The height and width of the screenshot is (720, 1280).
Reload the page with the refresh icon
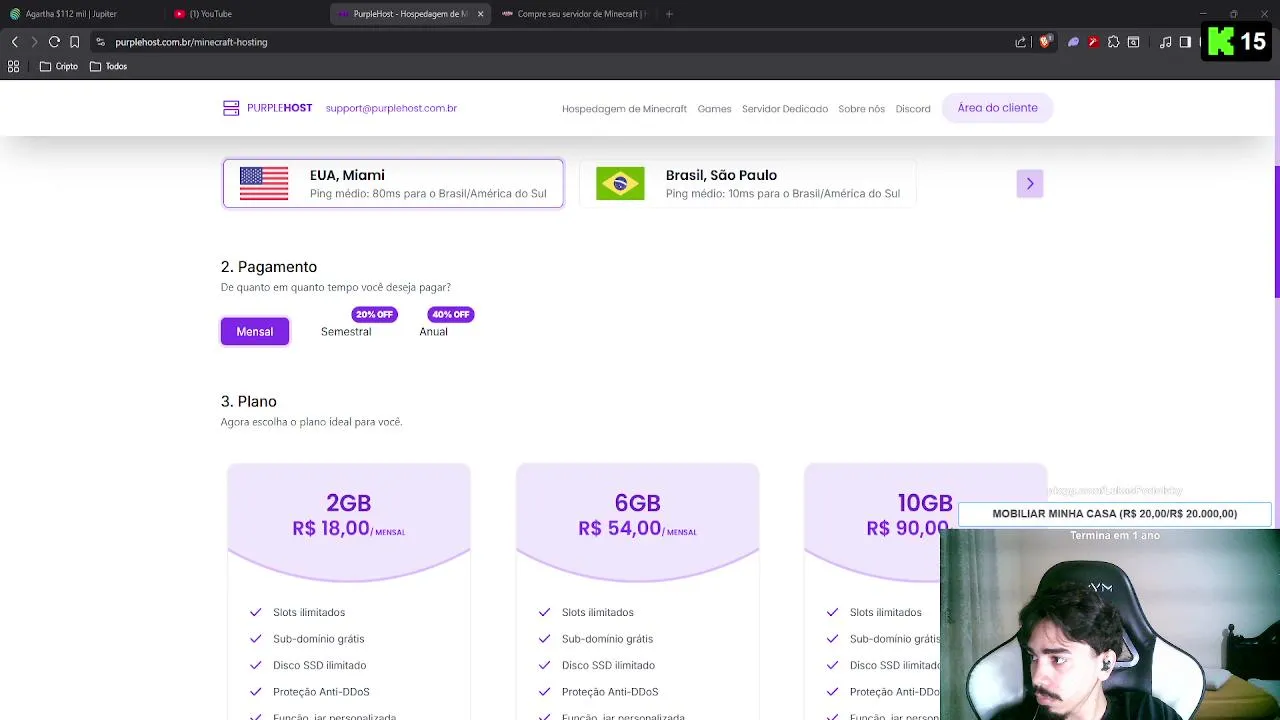(x=54, y=42)
